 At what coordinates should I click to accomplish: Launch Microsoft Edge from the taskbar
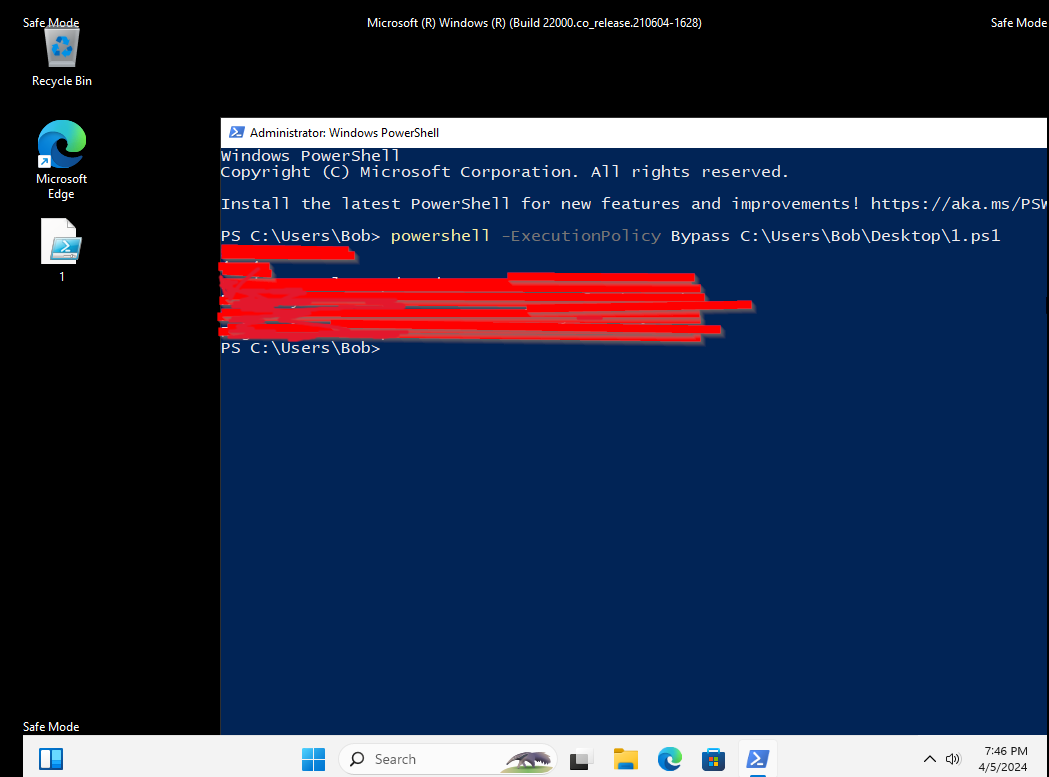click(x=670, y=759)
